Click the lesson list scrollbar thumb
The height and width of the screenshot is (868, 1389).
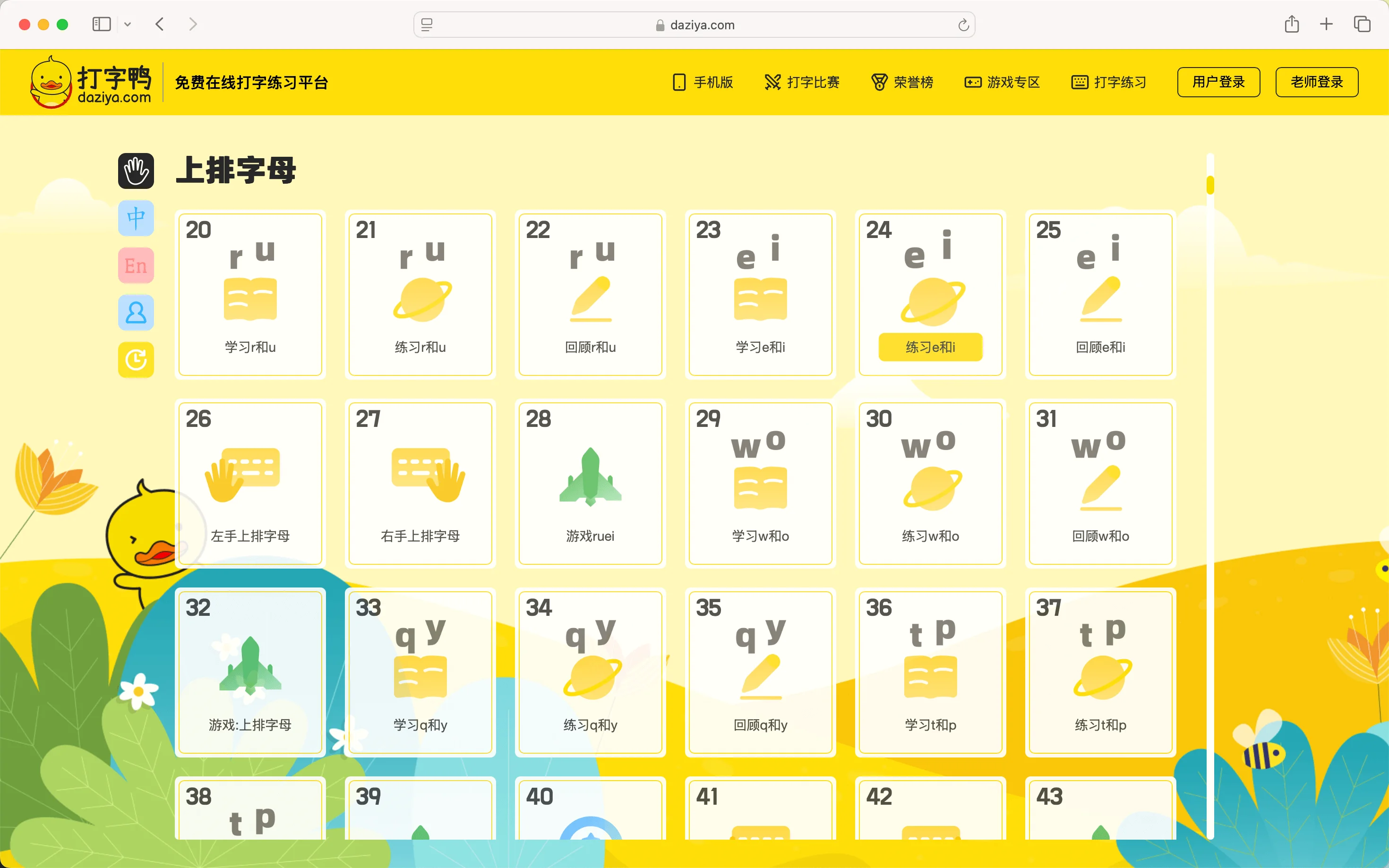[x=1210, y=185]
